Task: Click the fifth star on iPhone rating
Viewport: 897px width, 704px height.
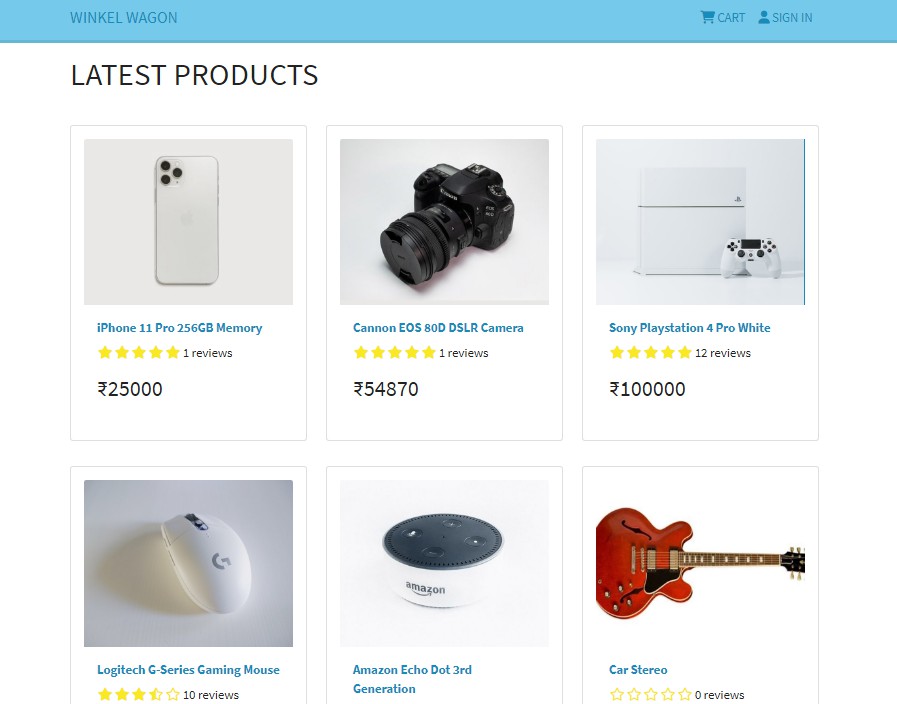Action: (x=172, y=352)
